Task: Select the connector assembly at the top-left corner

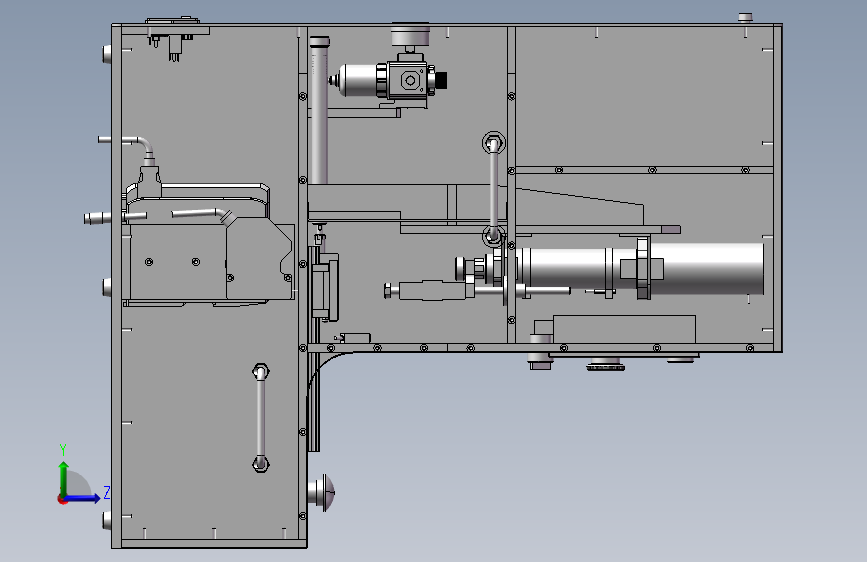Action: (177, 38)
